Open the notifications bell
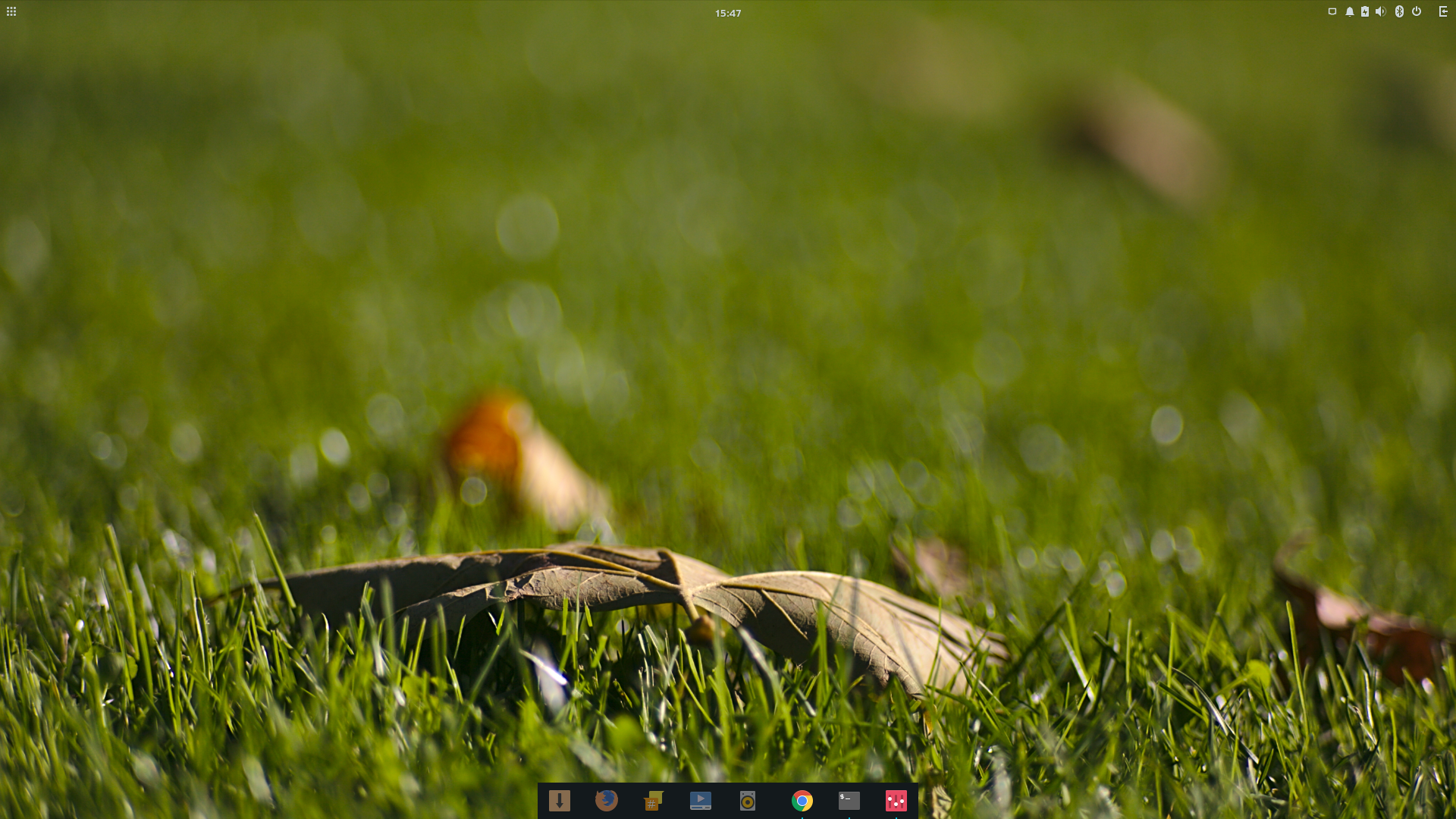 tap(1350, 11)
